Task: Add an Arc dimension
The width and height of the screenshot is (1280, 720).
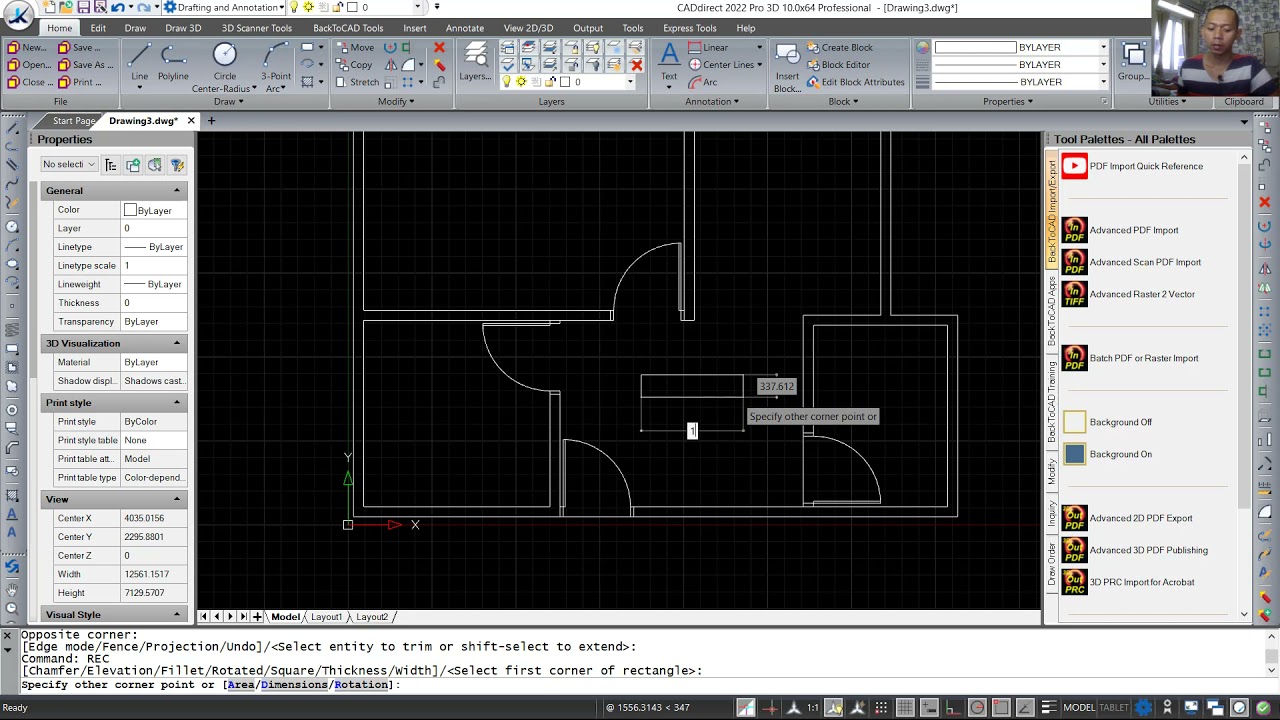Action: click(703, 82)
